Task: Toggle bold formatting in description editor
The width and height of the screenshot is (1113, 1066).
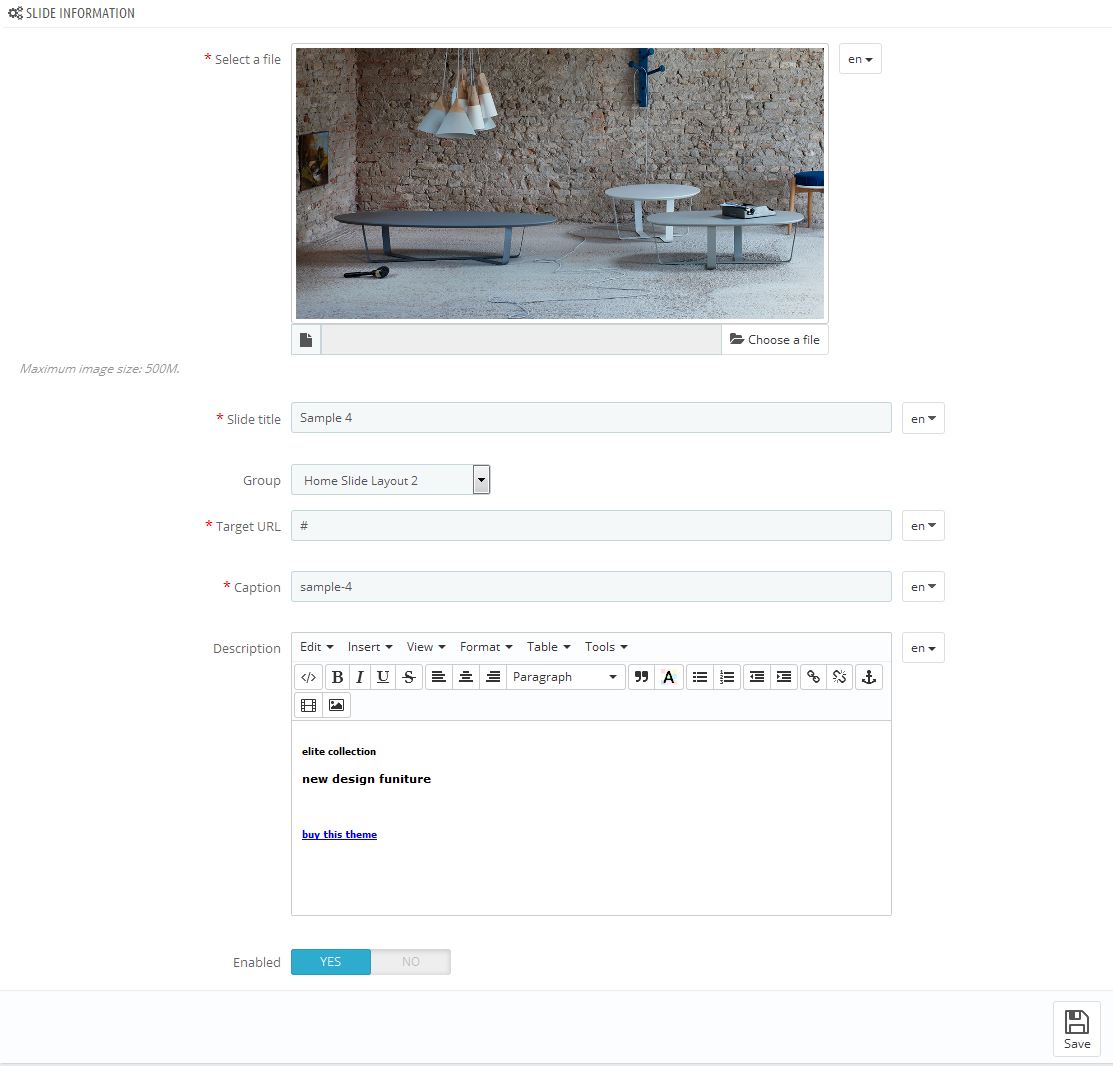Action: pos(337,677)
